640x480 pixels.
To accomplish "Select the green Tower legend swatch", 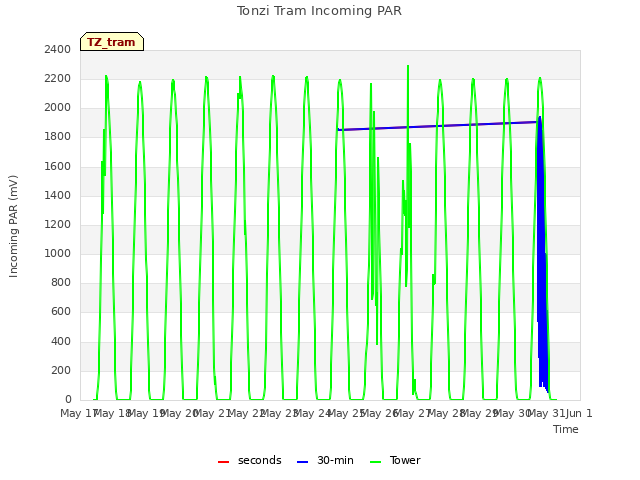I will click(375, 461).
